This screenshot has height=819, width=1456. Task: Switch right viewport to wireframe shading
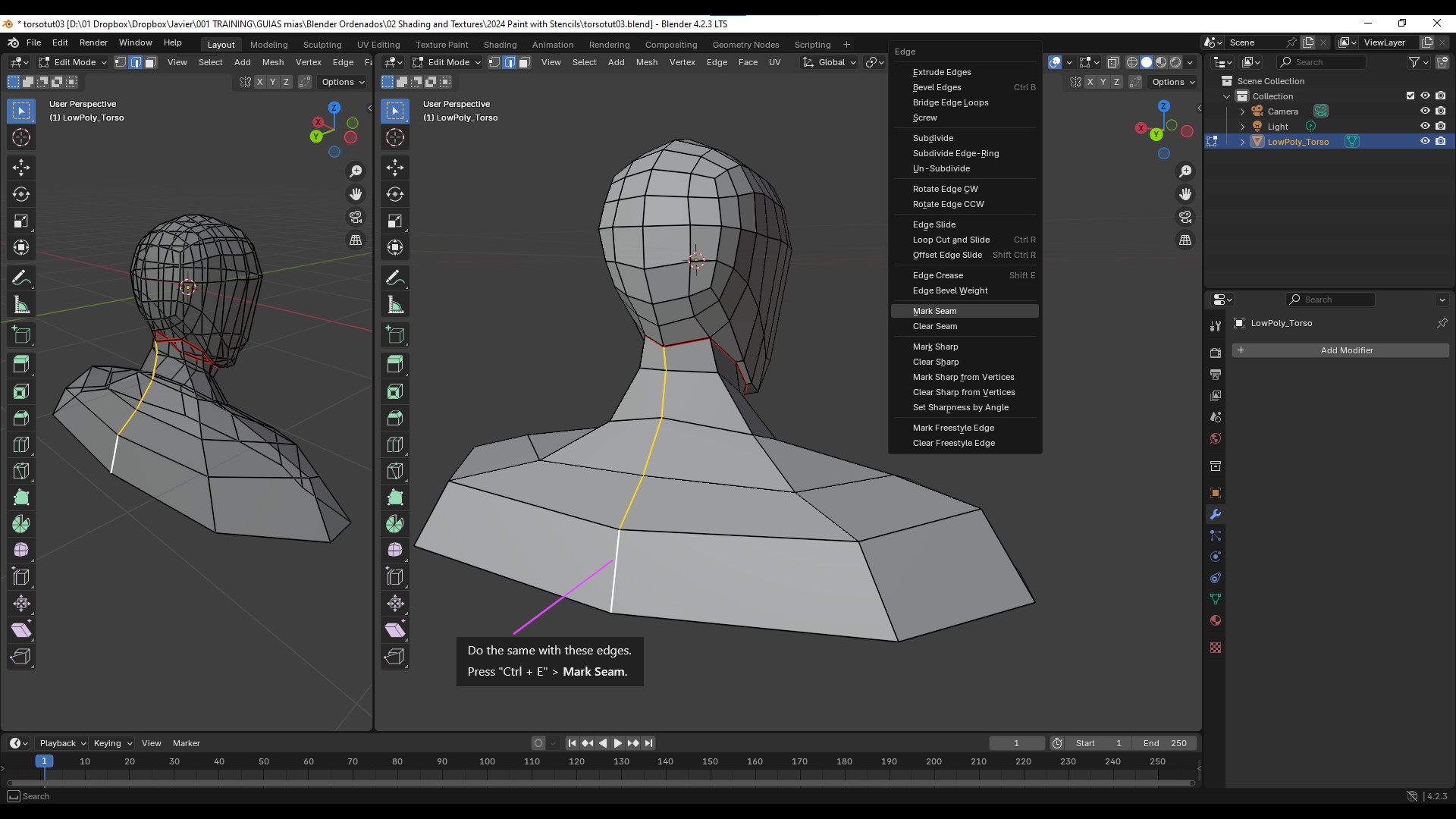click(1132, 62)
